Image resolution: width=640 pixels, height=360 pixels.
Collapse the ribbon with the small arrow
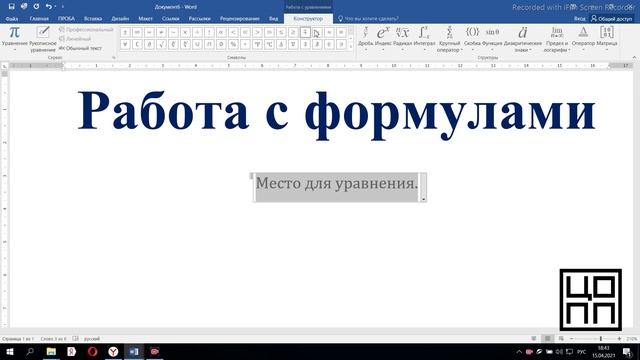pos(634,57)
